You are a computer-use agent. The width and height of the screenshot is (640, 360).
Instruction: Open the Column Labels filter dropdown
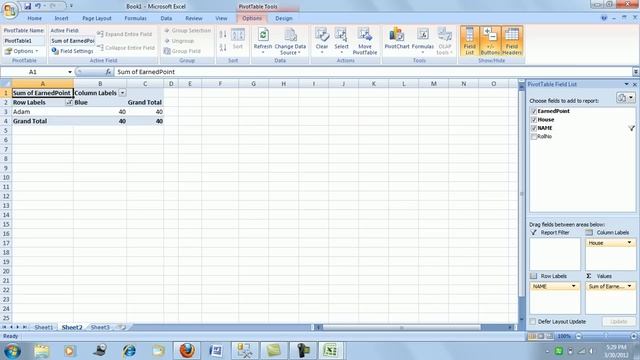122,93
